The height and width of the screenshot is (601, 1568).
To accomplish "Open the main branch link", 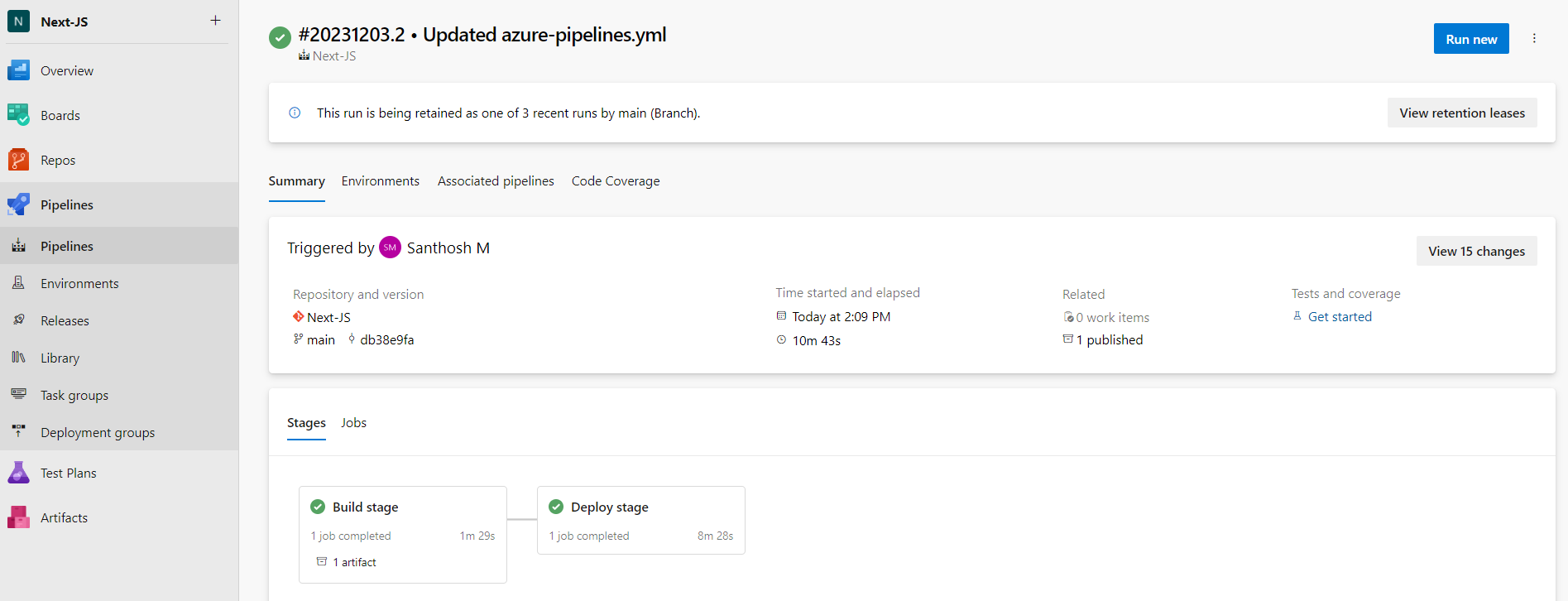I will click(x=321, y=339).
